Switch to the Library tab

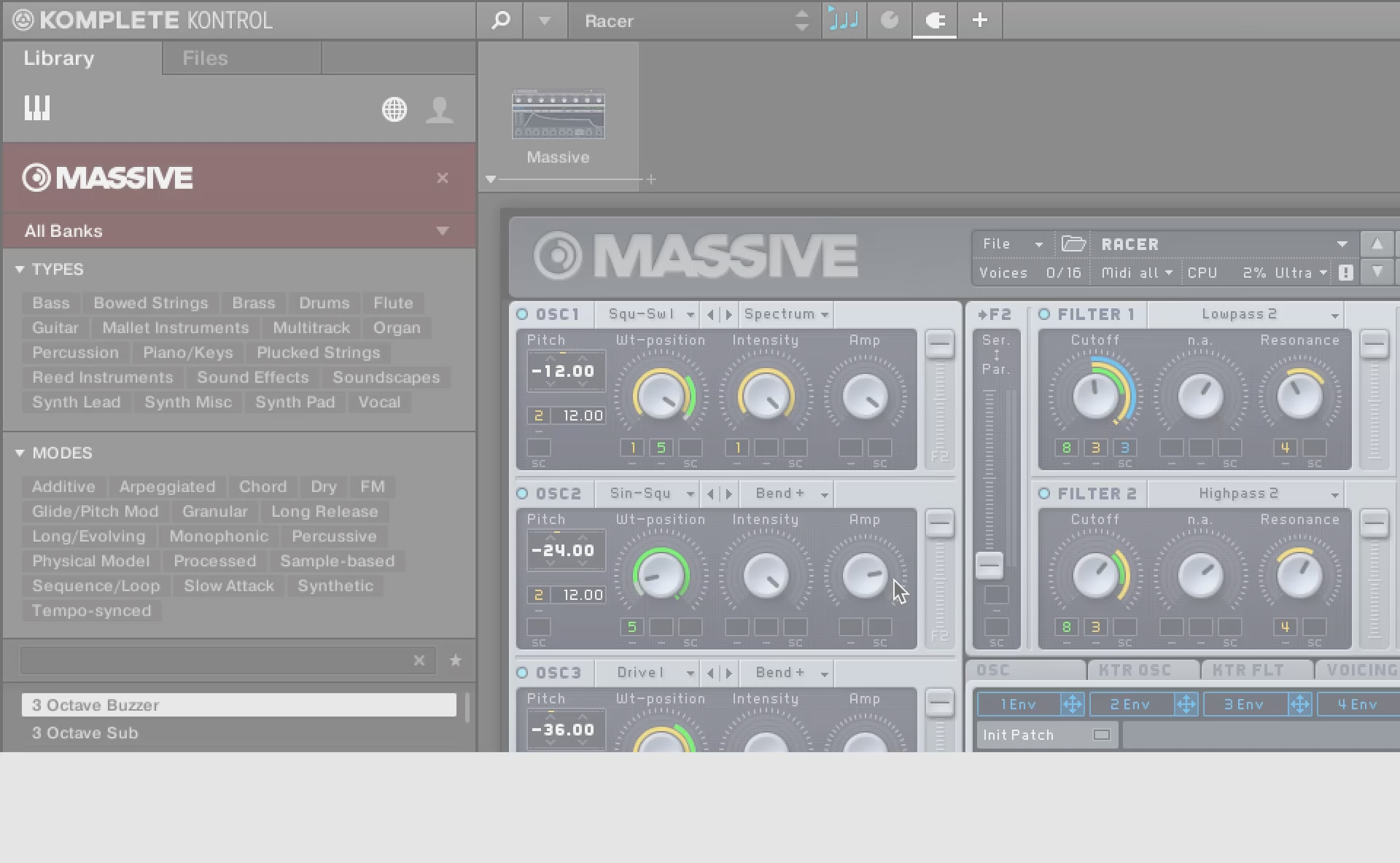[x=58, y=58]
